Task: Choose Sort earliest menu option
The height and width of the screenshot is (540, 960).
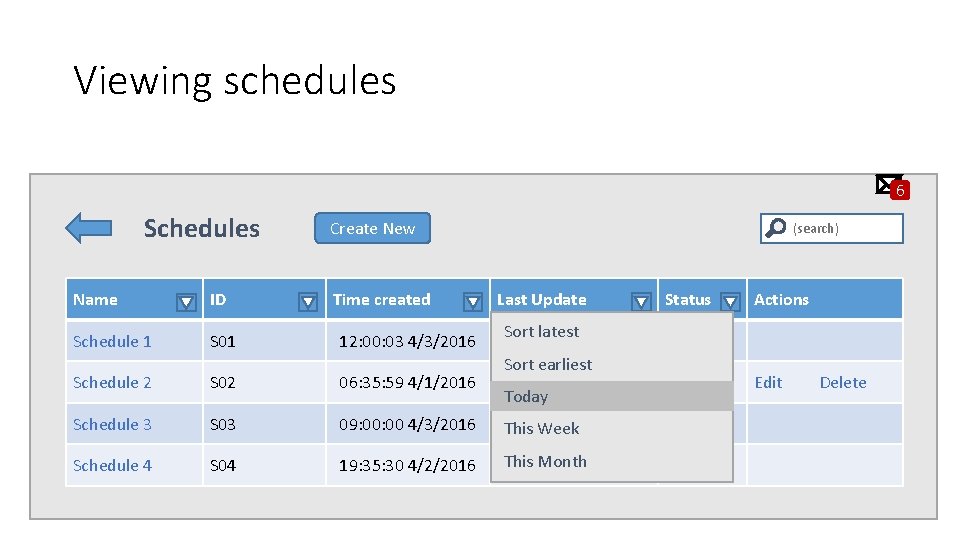Action: tap(548, 365)
